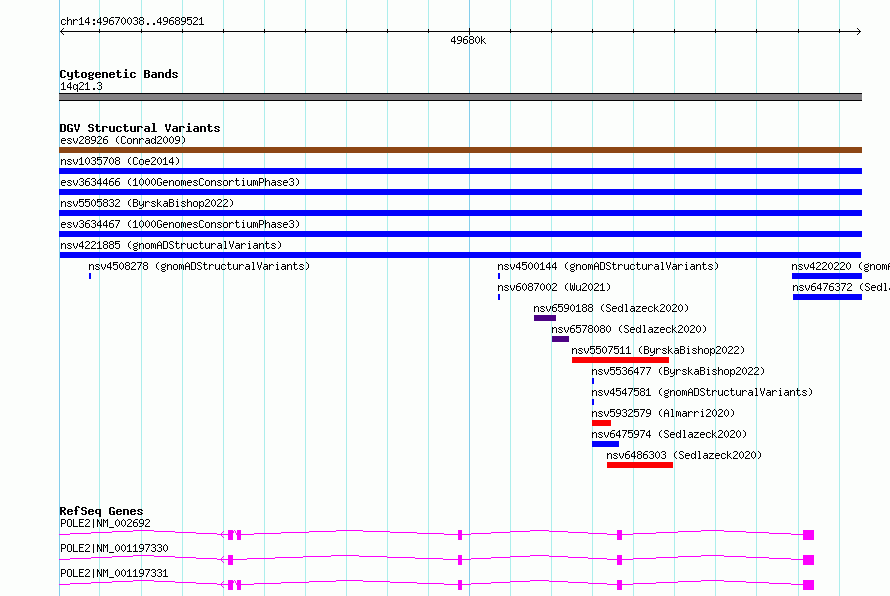Click the nsv5505832 blue variant bar
The image size is (890, 596).
tap(460, 213)
